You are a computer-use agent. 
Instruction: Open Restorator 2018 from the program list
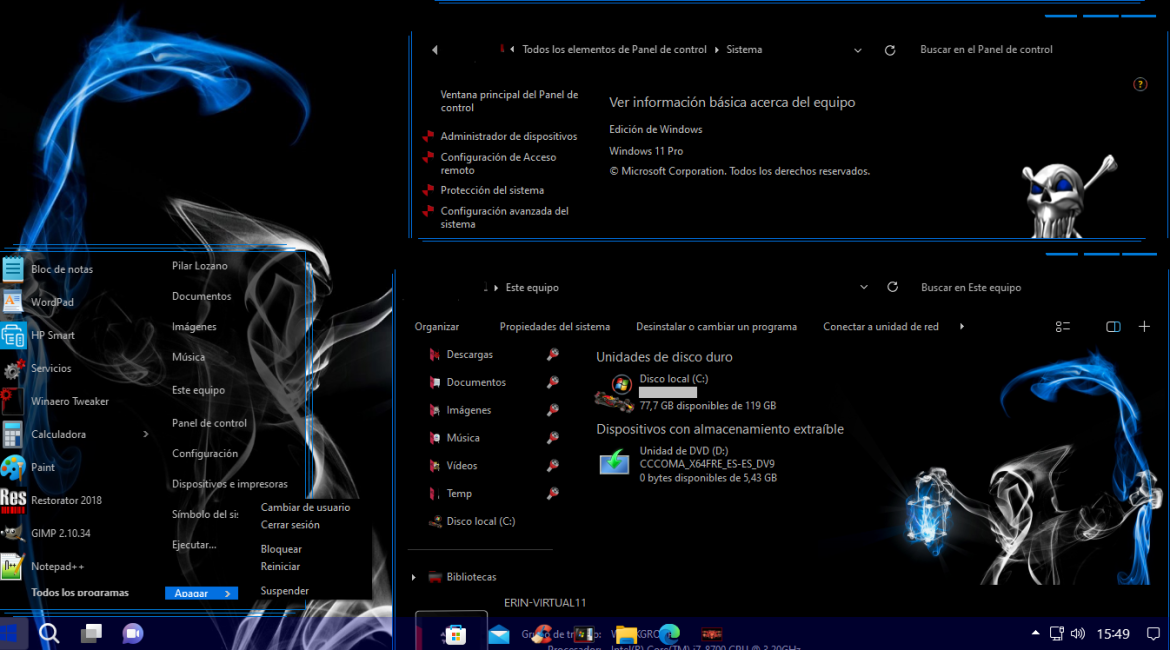(x=13, y=500)
